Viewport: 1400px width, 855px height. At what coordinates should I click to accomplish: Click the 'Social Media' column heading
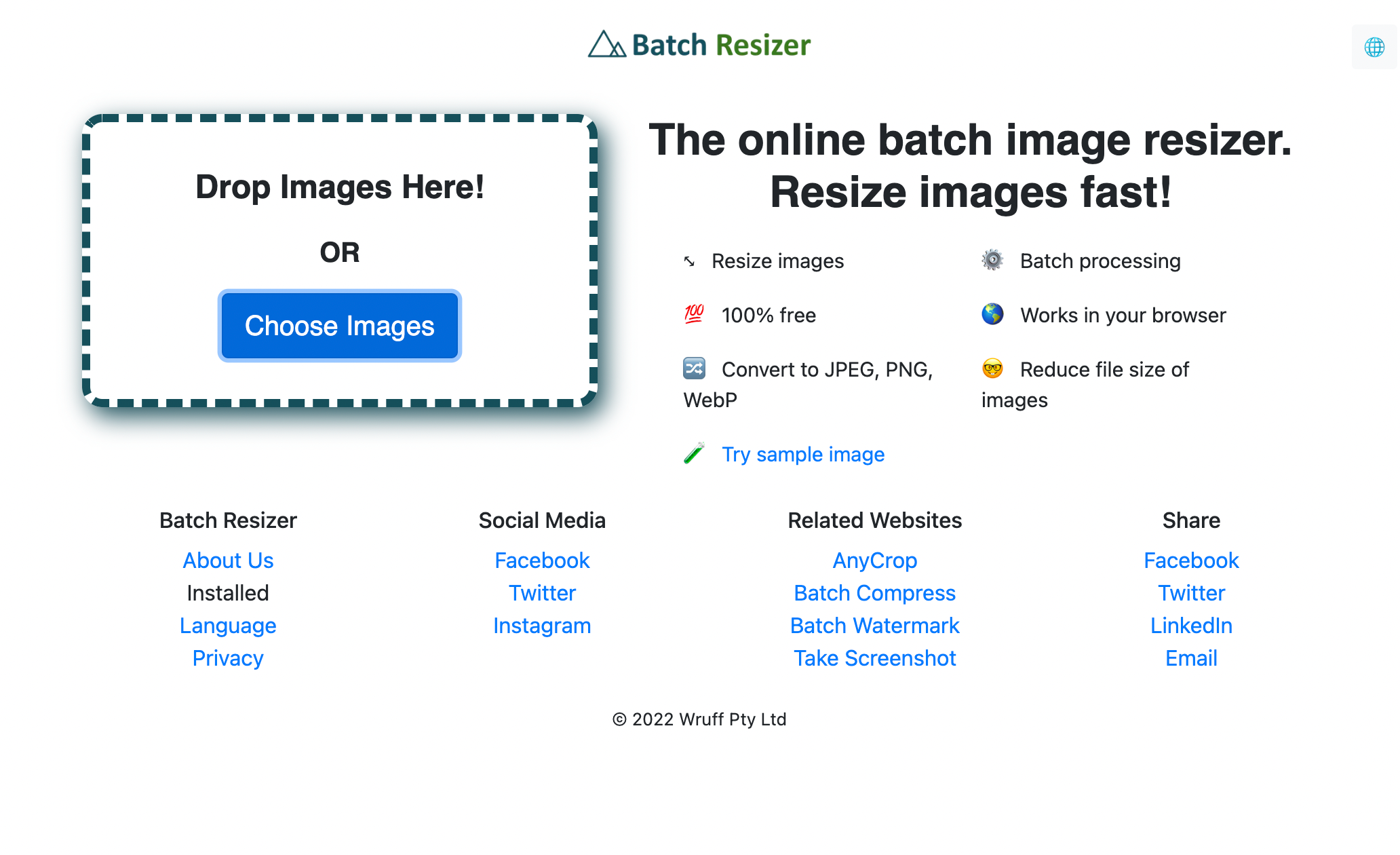click(x=542, y=520)
